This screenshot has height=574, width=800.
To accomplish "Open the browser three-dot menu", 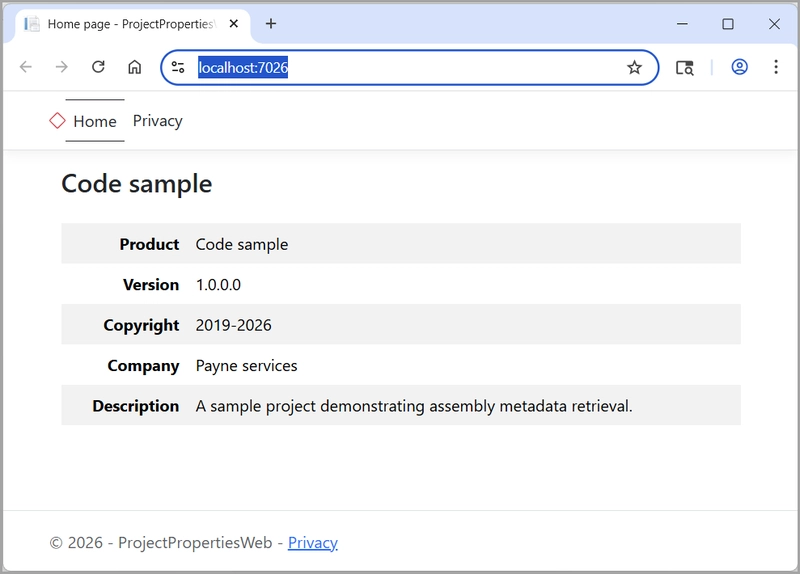I will [776, 67].
